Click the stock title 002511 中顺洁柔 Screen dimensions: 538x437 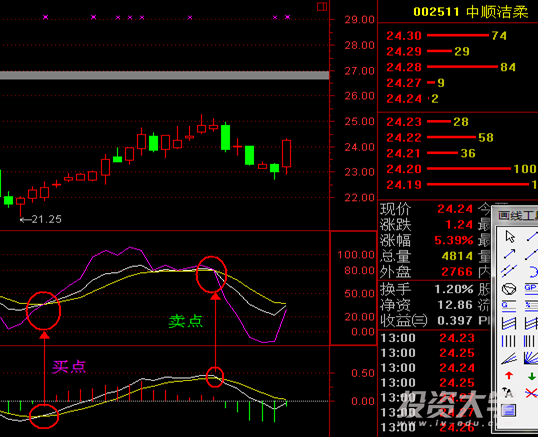pyautogui.click(x=470, y=12)
